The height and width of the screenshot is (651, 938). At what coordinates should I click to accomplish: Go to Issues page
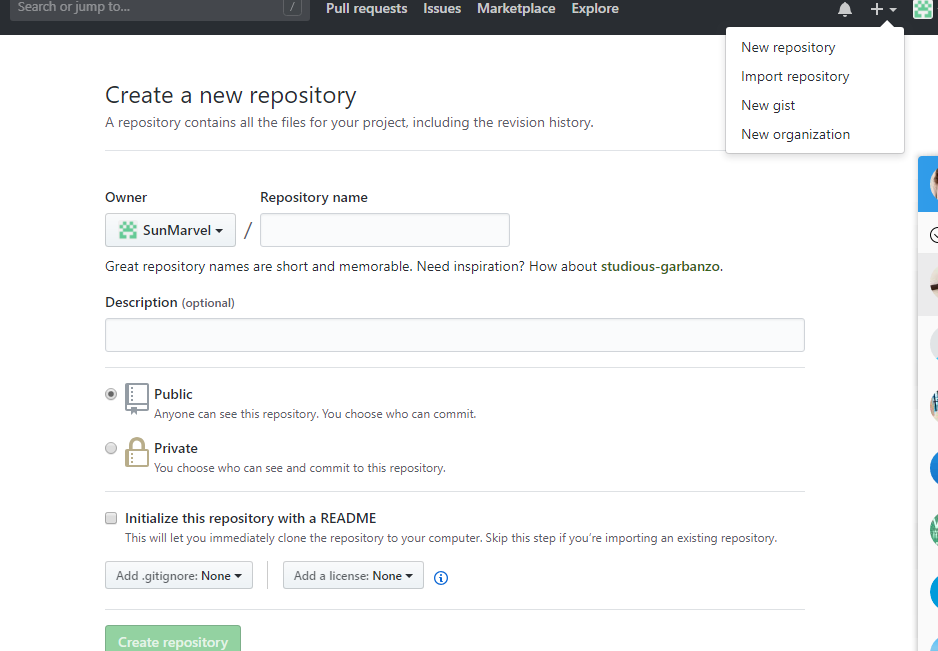[x=442, y=8]
